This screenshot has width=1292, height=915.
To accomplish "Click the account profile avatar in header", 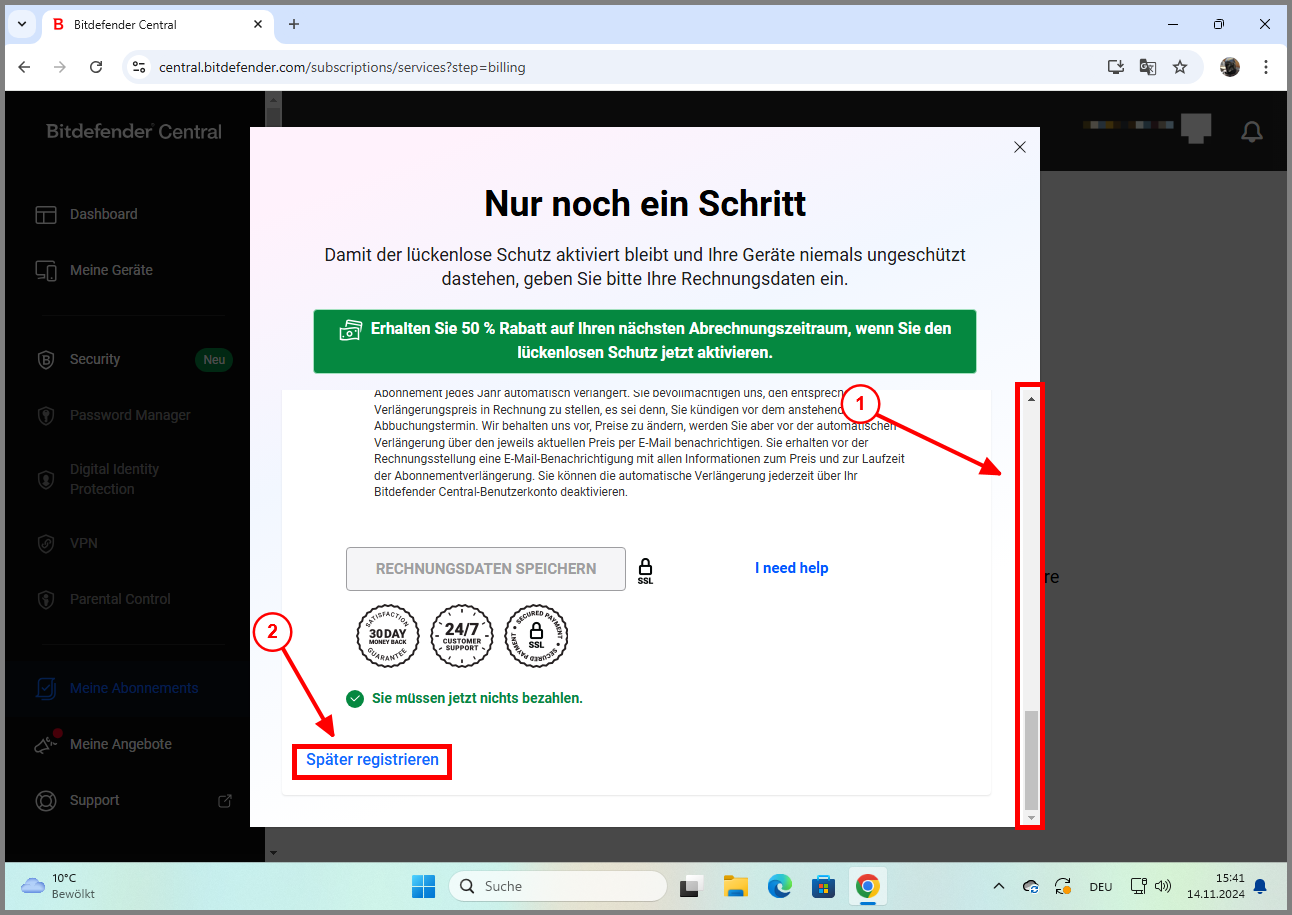I will click(1196, 127).
